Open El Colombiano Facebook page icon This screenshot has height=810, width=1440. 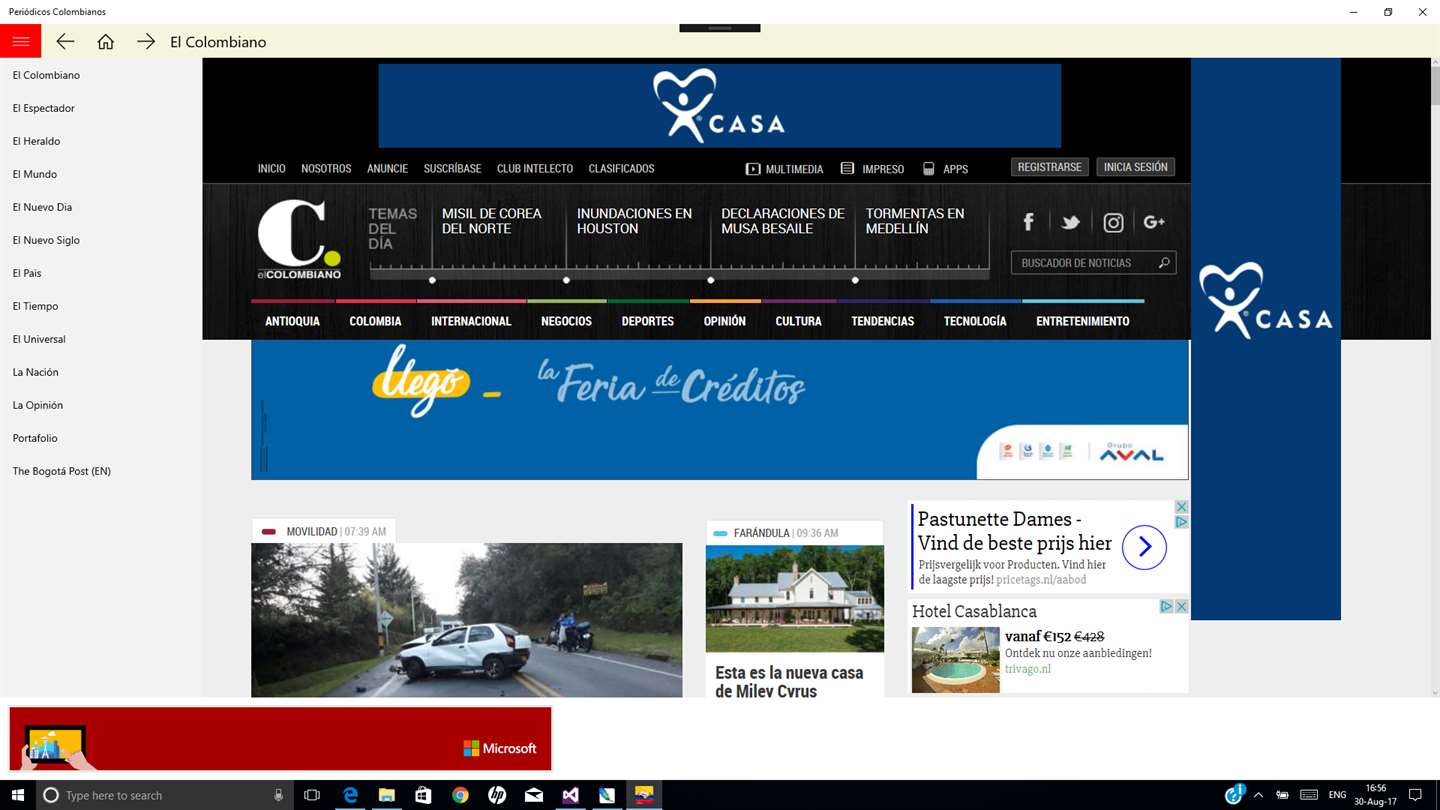coord(1028,222)
